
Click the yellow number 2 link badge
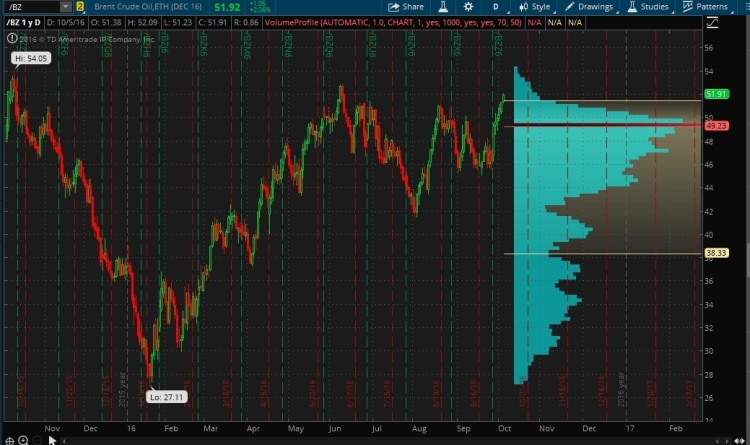point(80,6)
